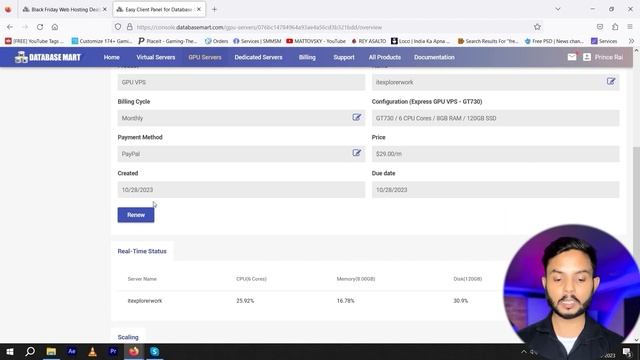Open a new tab with plus button
Viewport: 640px width, 360px height.
[214, 9]
